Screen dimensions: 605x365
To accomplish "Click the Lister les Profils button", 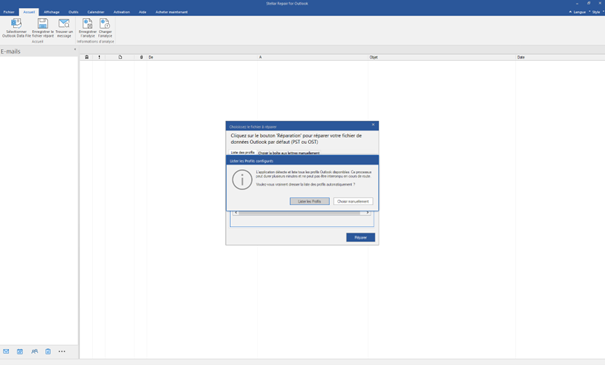I will point(309,201).
